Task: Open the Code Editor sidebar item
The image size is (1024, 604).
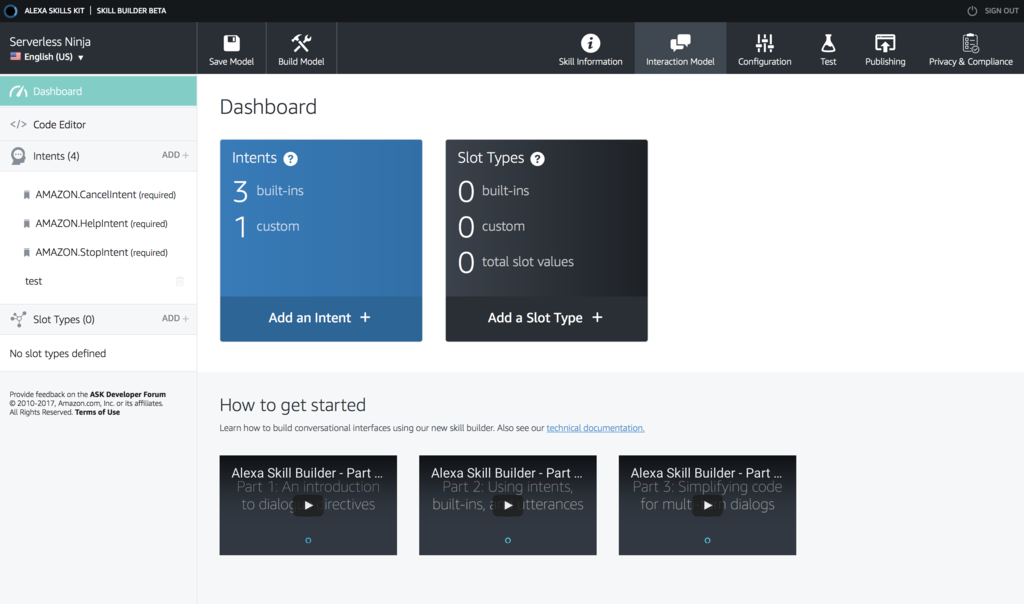Action: tap(98, 124)
